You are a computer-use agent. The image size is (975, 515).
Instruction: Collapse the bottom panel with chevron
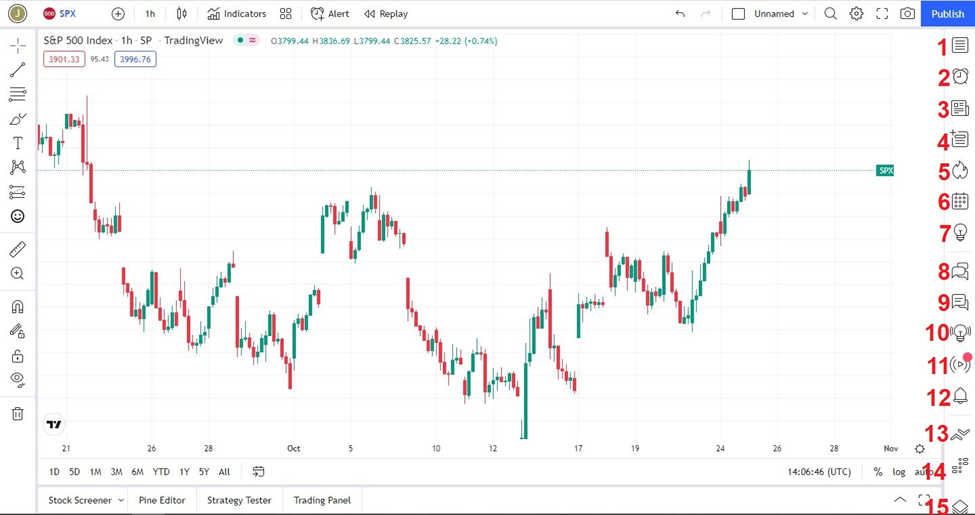pos(900,499)
